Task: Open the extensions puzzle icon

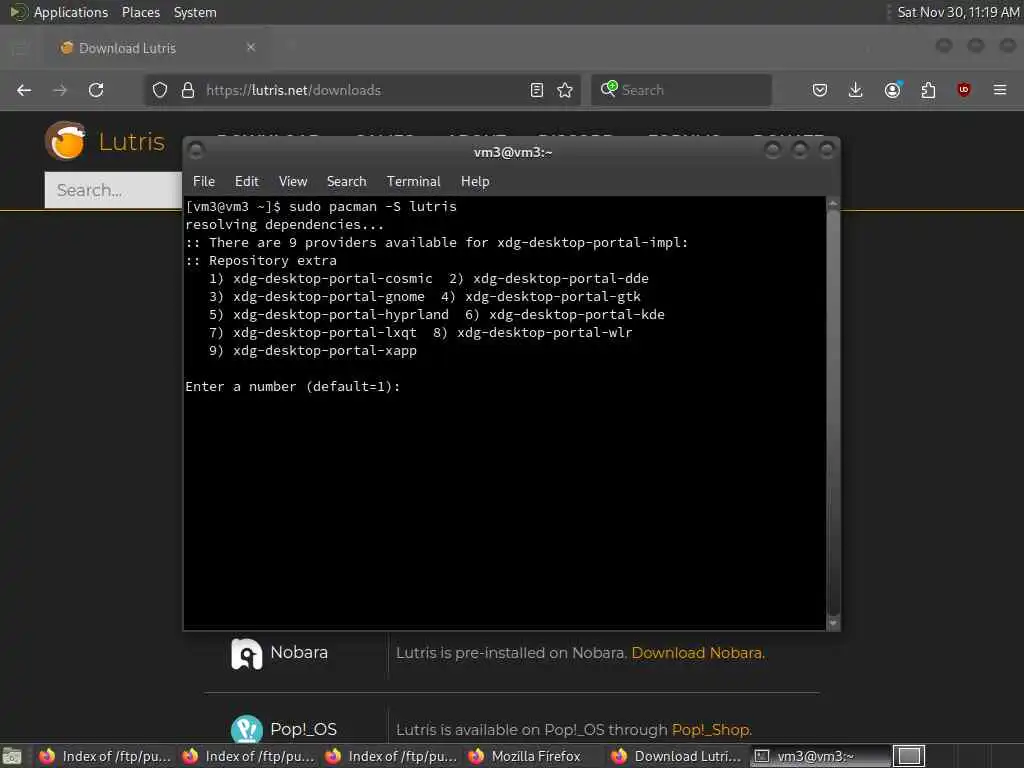Action: (x=928, y=90)
